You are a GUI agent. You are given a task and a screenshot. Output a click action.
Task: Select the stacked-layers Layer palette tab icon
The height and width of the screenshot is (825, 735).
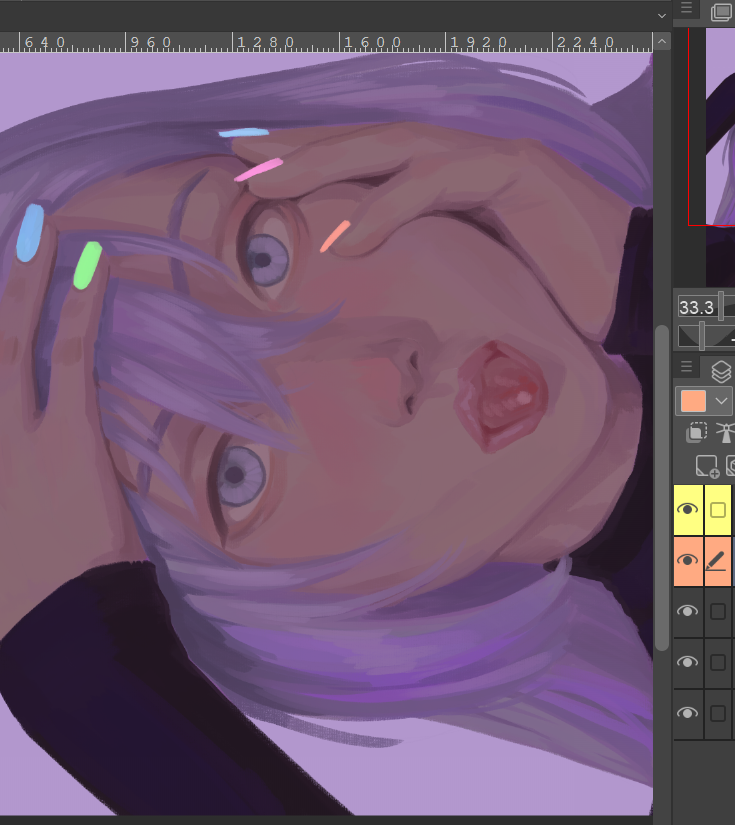721,371
